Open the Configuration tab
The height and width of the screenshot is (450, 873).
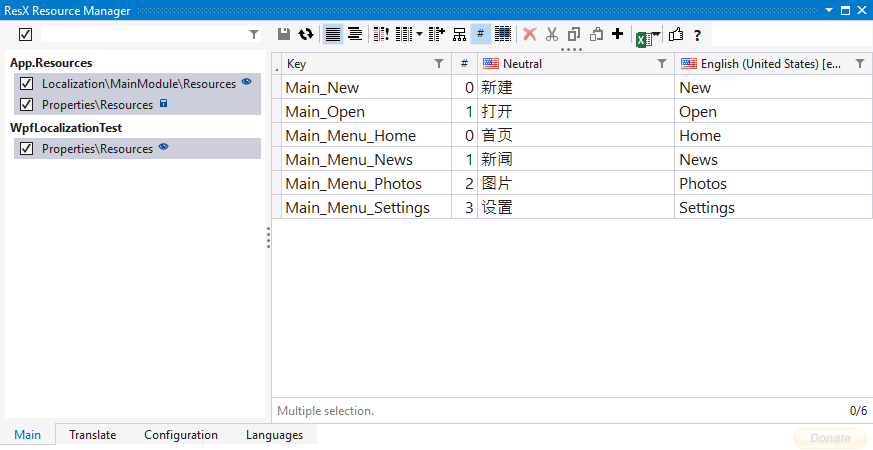pyautogui.click(x=181, y=435)
